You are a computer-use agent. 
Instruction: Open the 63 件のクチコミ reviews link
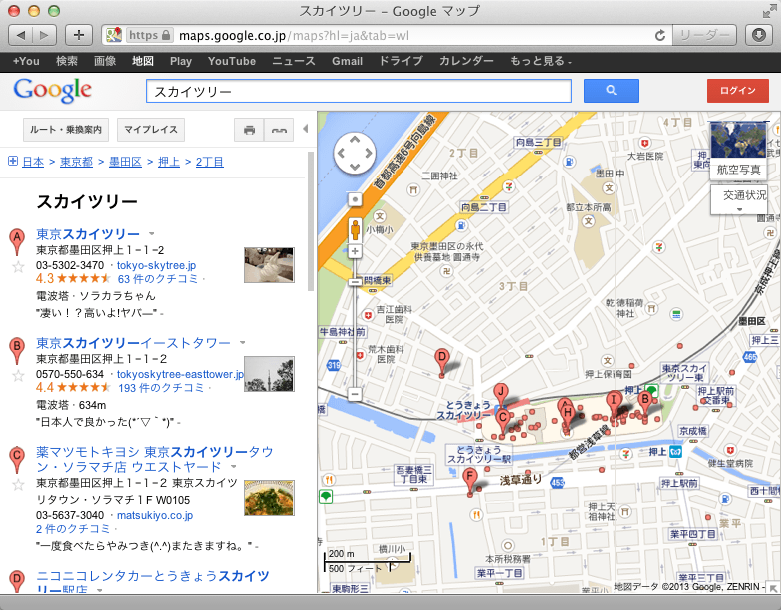pyautogui.click(x=157, y=279)
